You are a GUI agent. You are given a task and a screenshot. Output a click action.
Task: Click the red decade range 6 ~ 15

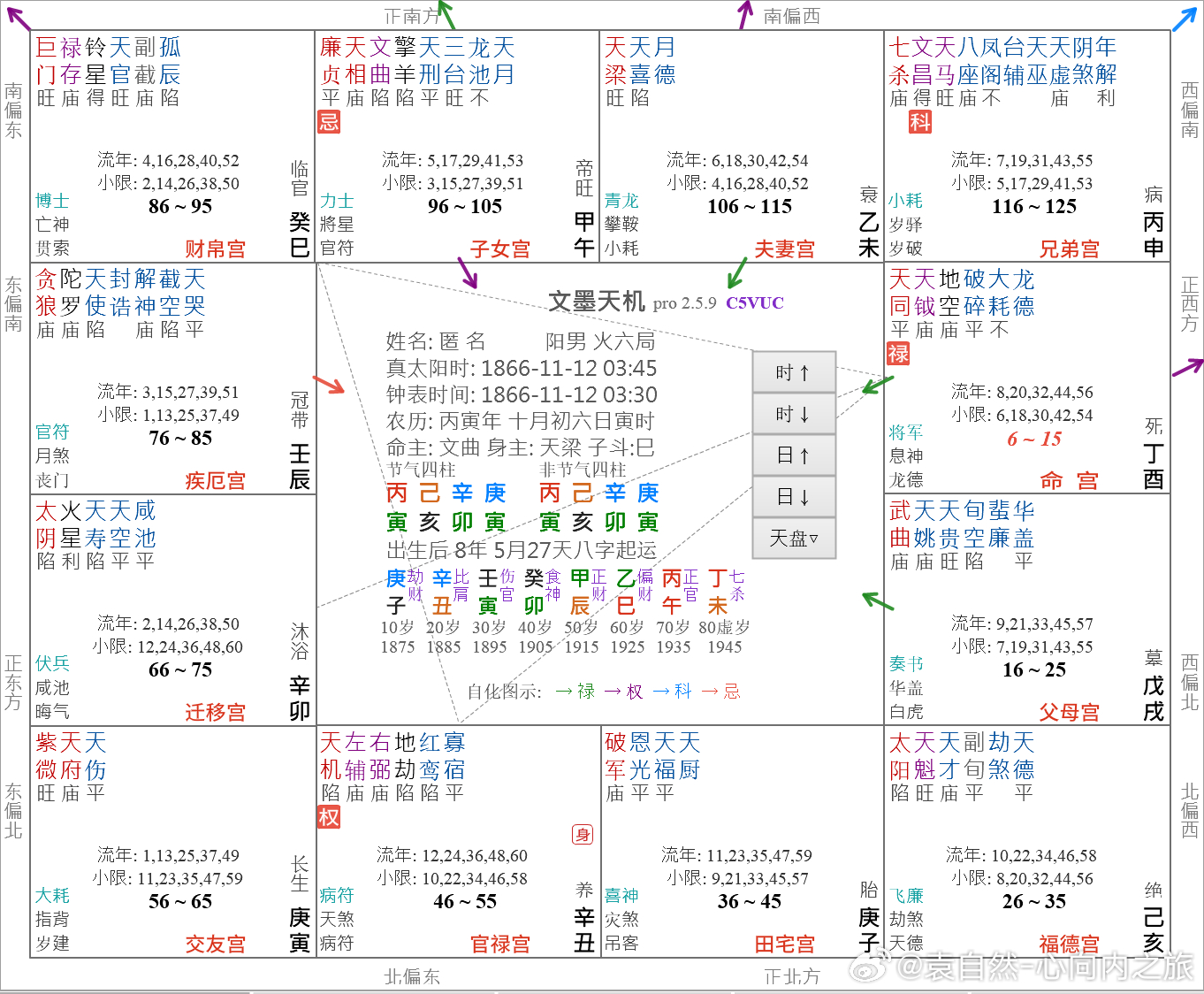click(x=1034, y=439)
